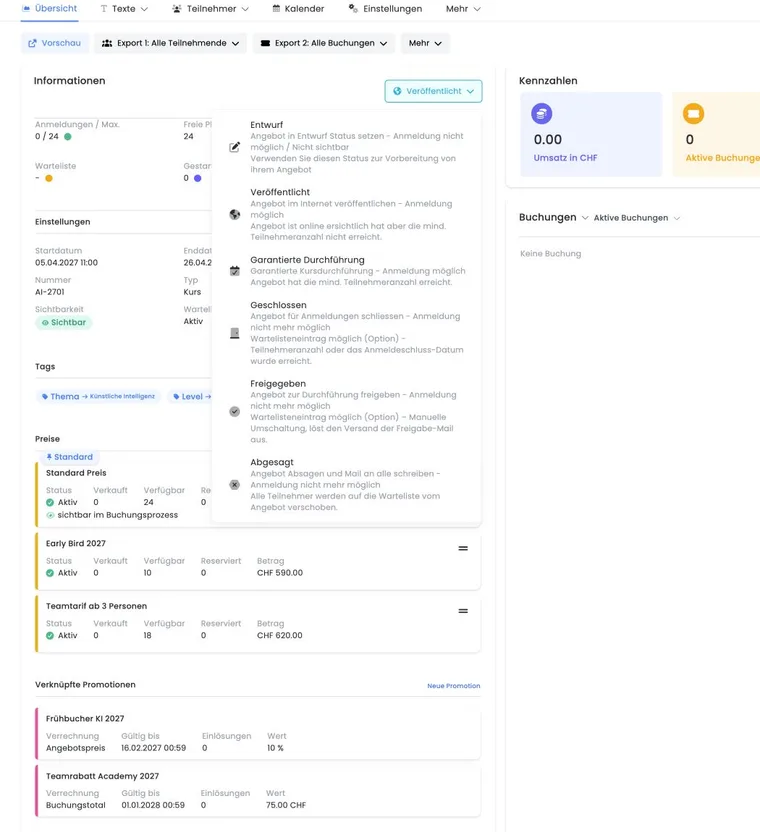Click the globe icon beside Veröffentlicht option
760x832 pixels.
[235, 214]
